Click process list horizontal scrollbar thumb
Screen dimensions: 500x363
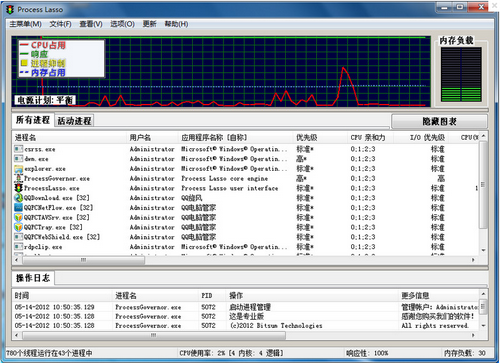(x=83, y=260)
